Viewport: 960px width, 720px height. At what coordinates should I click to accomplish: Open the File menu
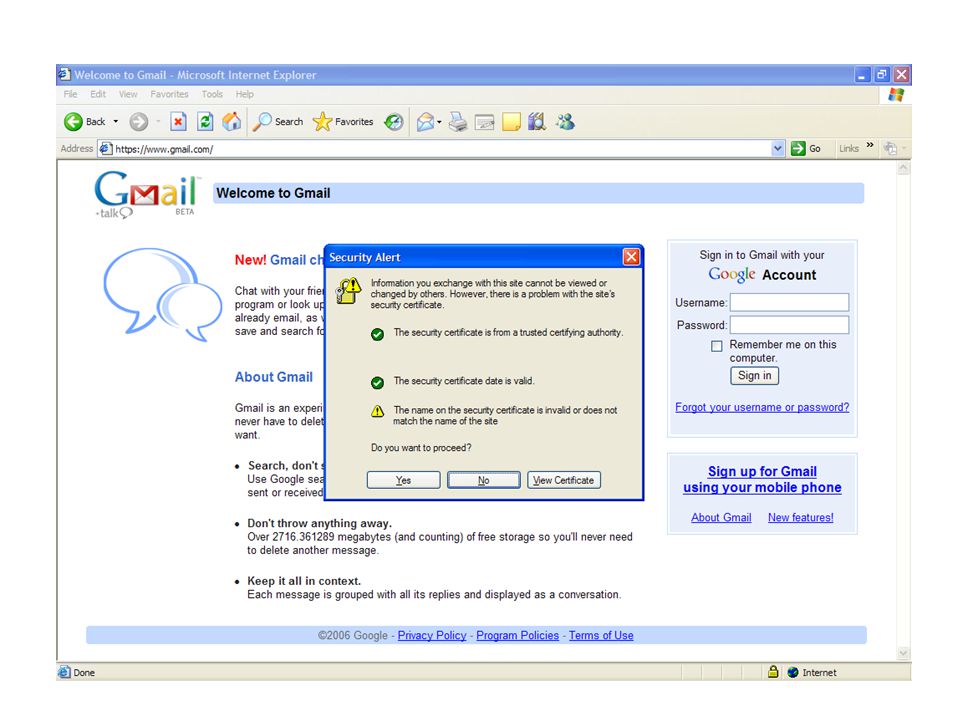70,94
